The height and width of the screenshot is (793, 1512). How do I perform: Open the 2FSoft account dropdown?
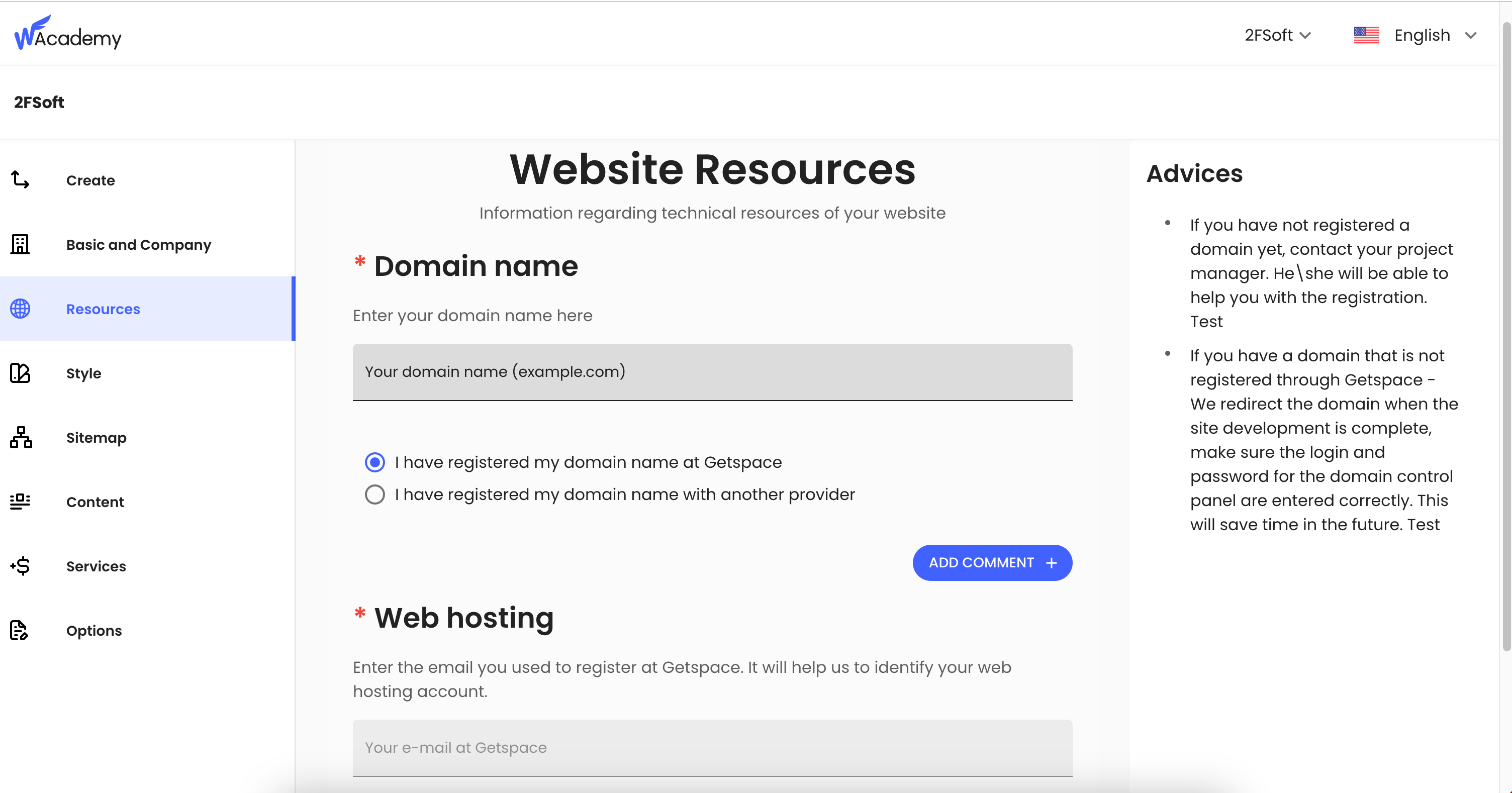point(1278,35)
